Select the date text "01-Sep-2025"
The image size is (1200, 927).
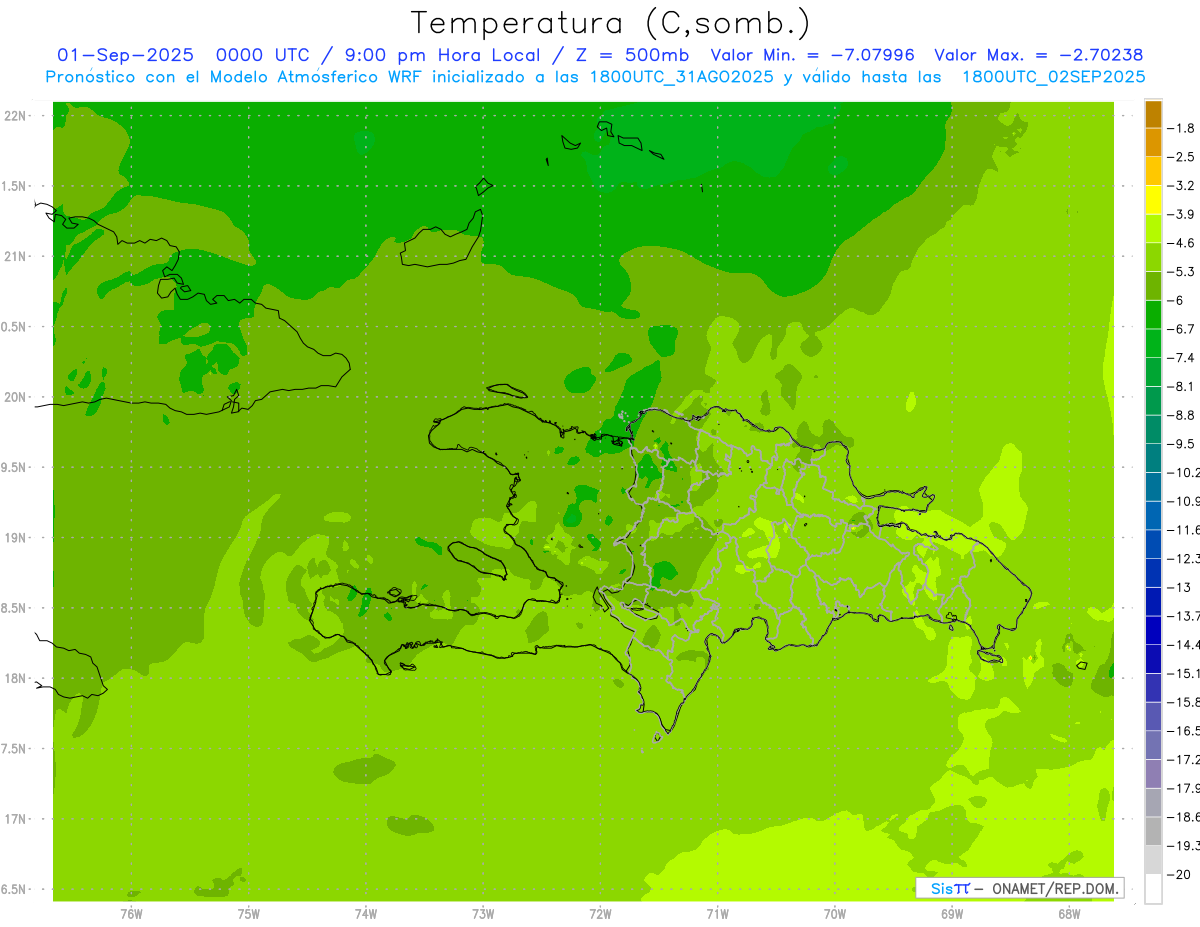pyautogui.click(x=125, y=55)
